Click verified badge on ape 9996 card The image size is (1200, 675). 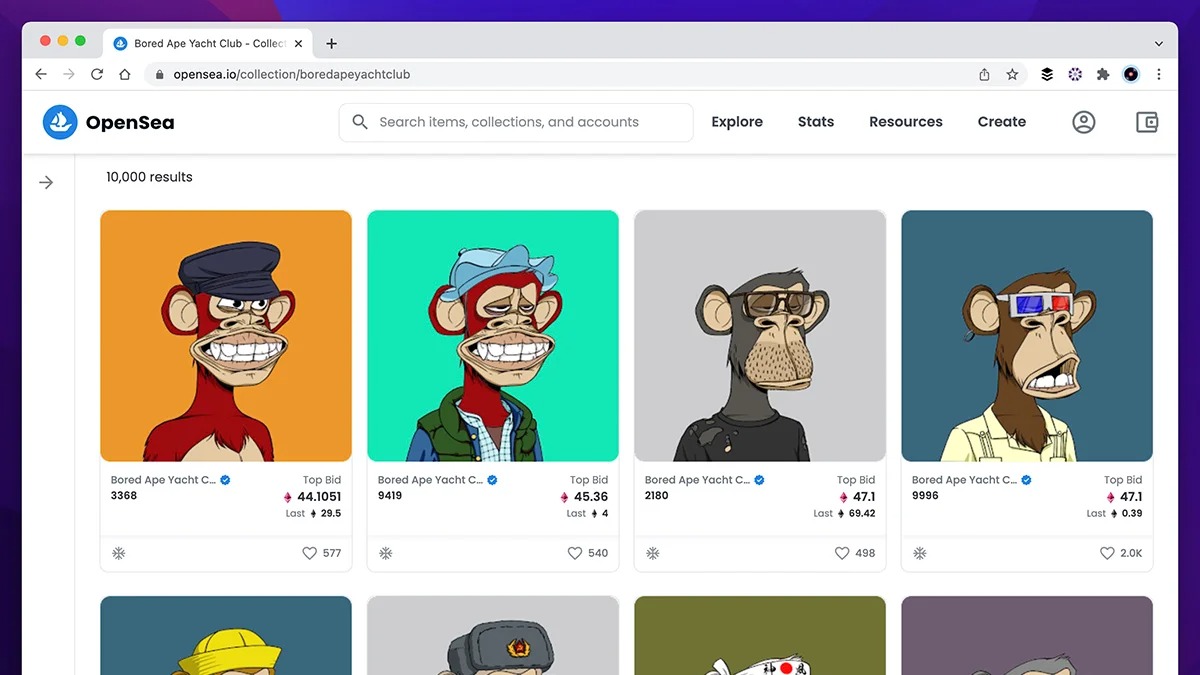coord(1026,480)
